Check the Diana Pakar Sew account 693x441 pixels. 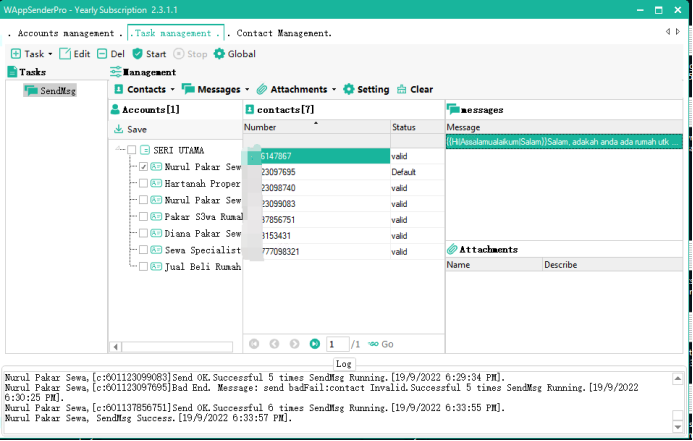143,233
